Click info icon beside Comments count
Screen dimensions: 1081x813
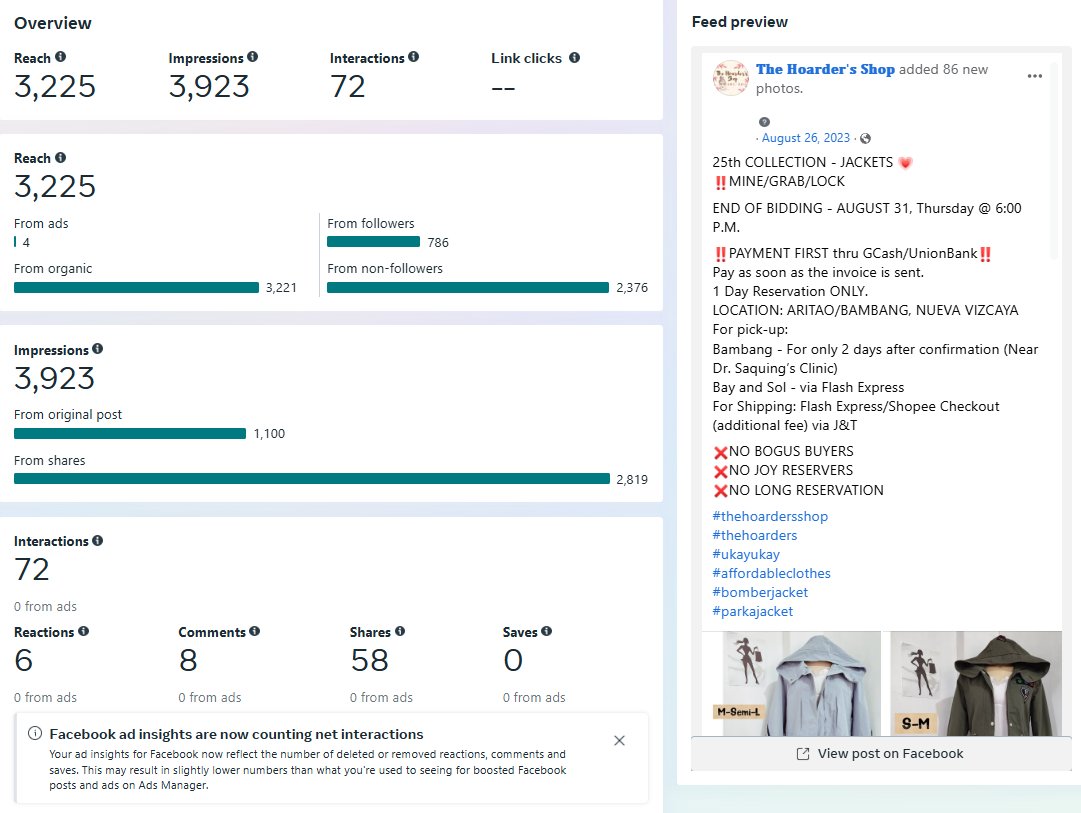click(255, 632)
